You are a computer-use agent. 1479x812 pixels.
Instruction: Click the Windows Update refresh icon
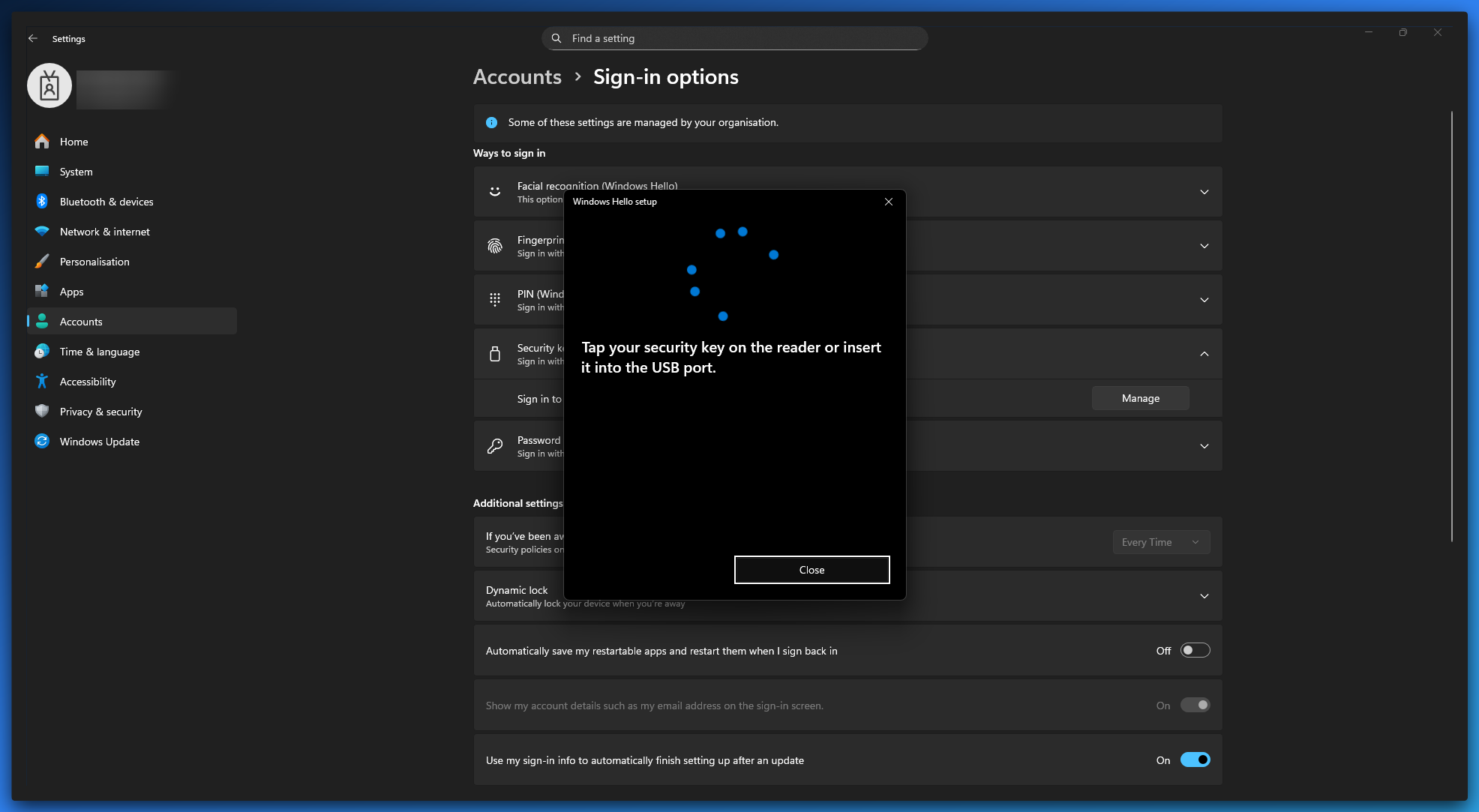(42, 442)
